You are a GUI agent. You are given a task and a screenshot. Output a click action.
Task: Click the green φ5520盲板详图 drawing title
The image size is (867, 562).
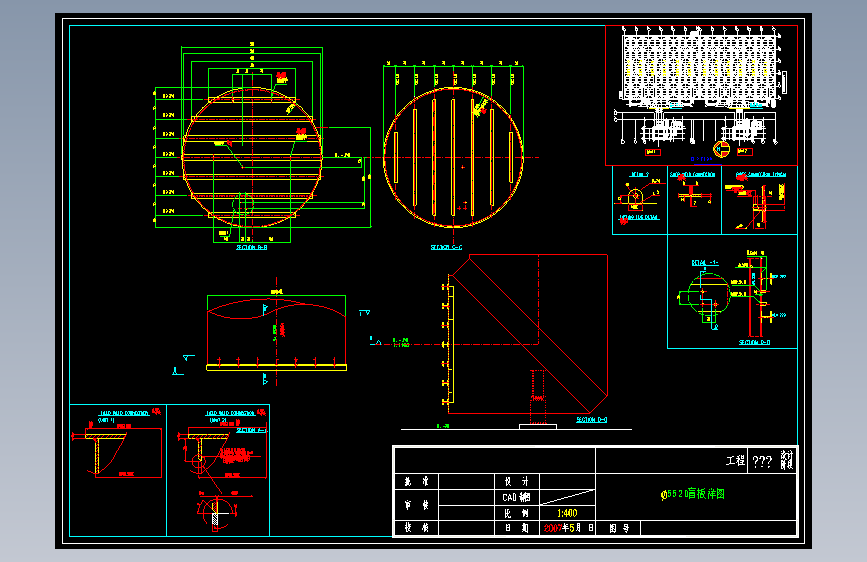coord(693,494)
